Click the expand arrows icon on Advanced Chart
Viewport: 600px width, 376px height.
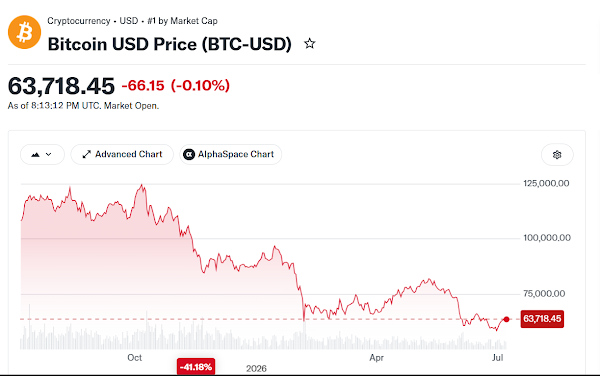(86, 154)
